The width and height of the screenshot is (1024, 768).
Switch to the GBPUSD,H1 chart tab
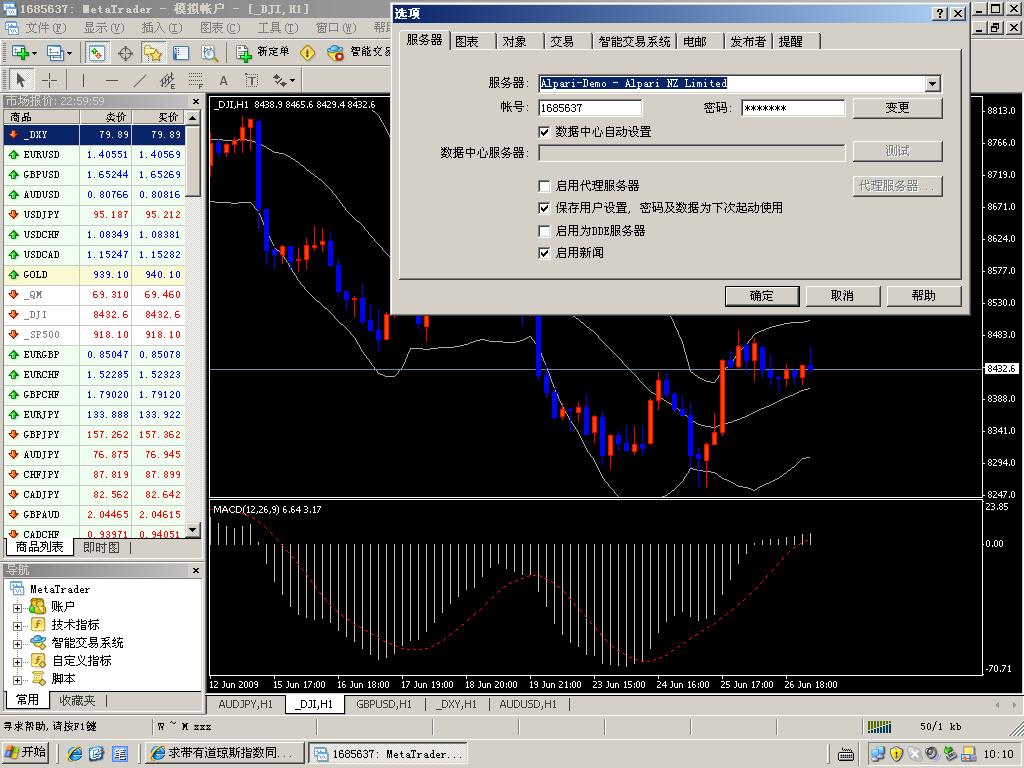pos(384,704)
